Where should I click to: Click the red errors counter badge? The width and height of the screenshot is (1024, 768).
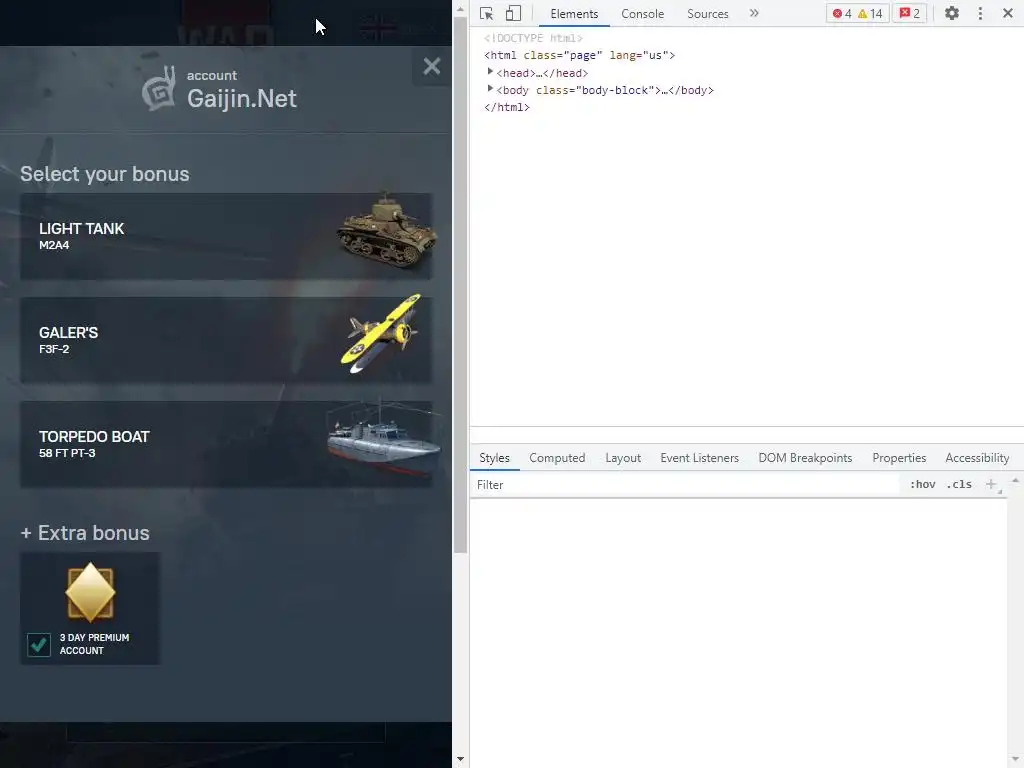[842, 14]
